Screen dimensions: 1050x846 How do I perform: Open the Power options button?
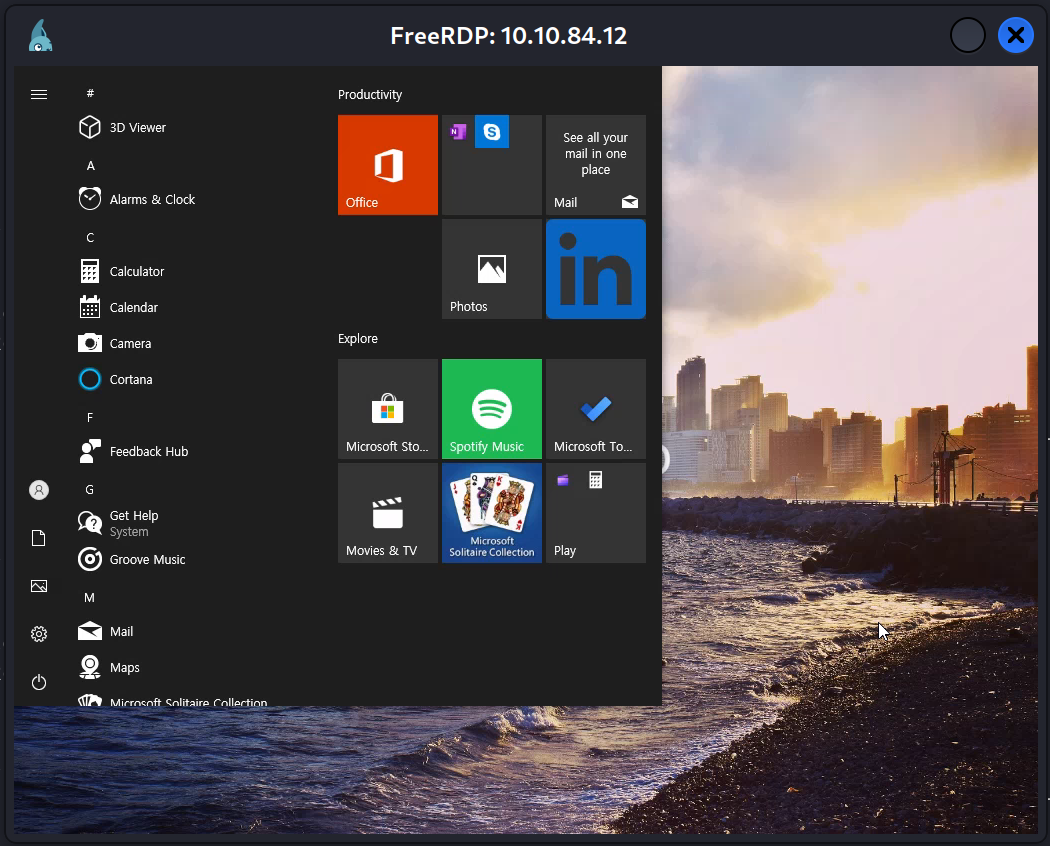click(39, 682)
